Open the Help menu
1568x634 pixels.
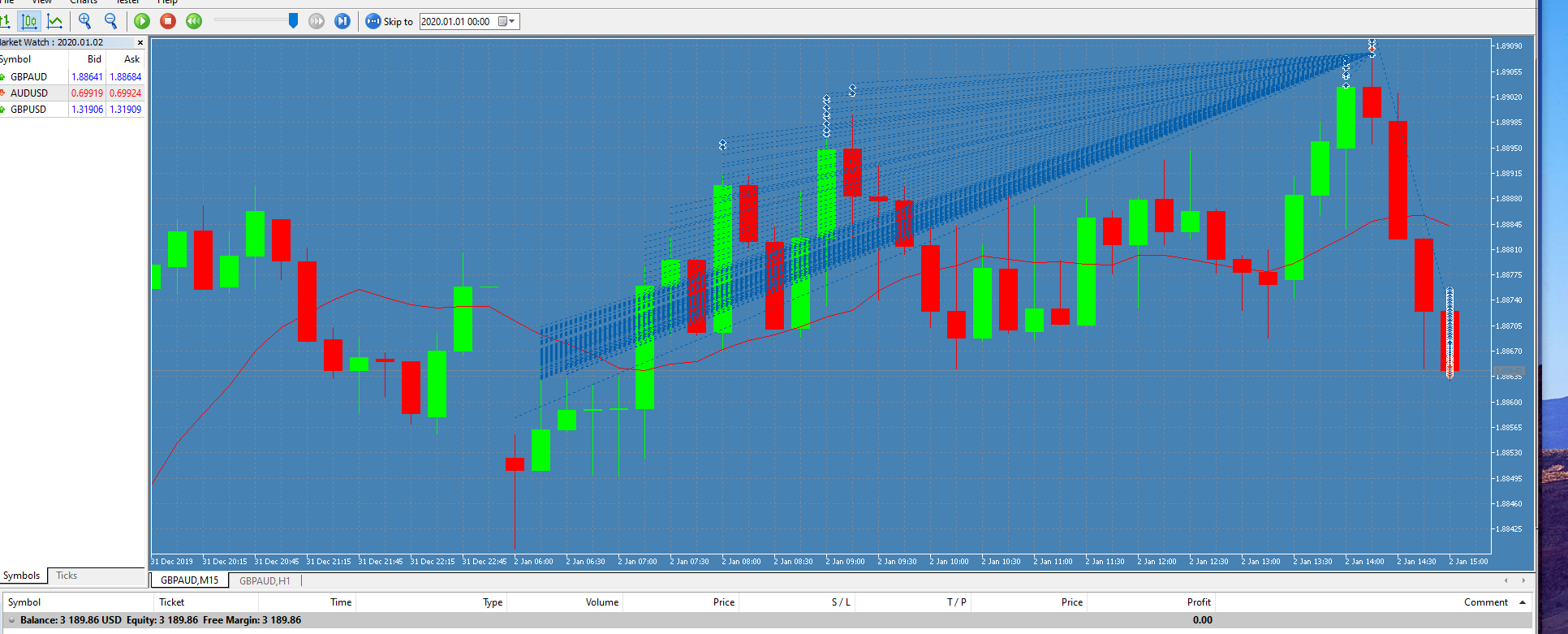click(x=167, y=2)
